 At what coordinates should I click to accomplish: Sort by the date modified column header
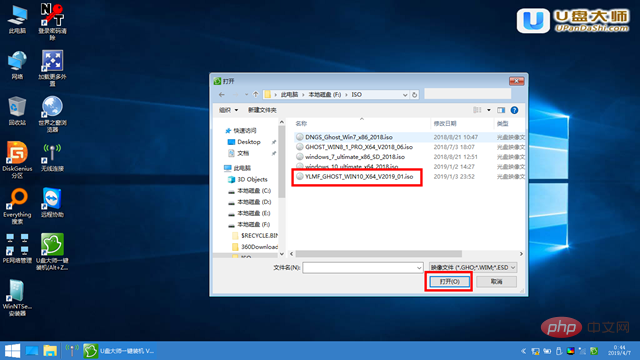(445, 123)
